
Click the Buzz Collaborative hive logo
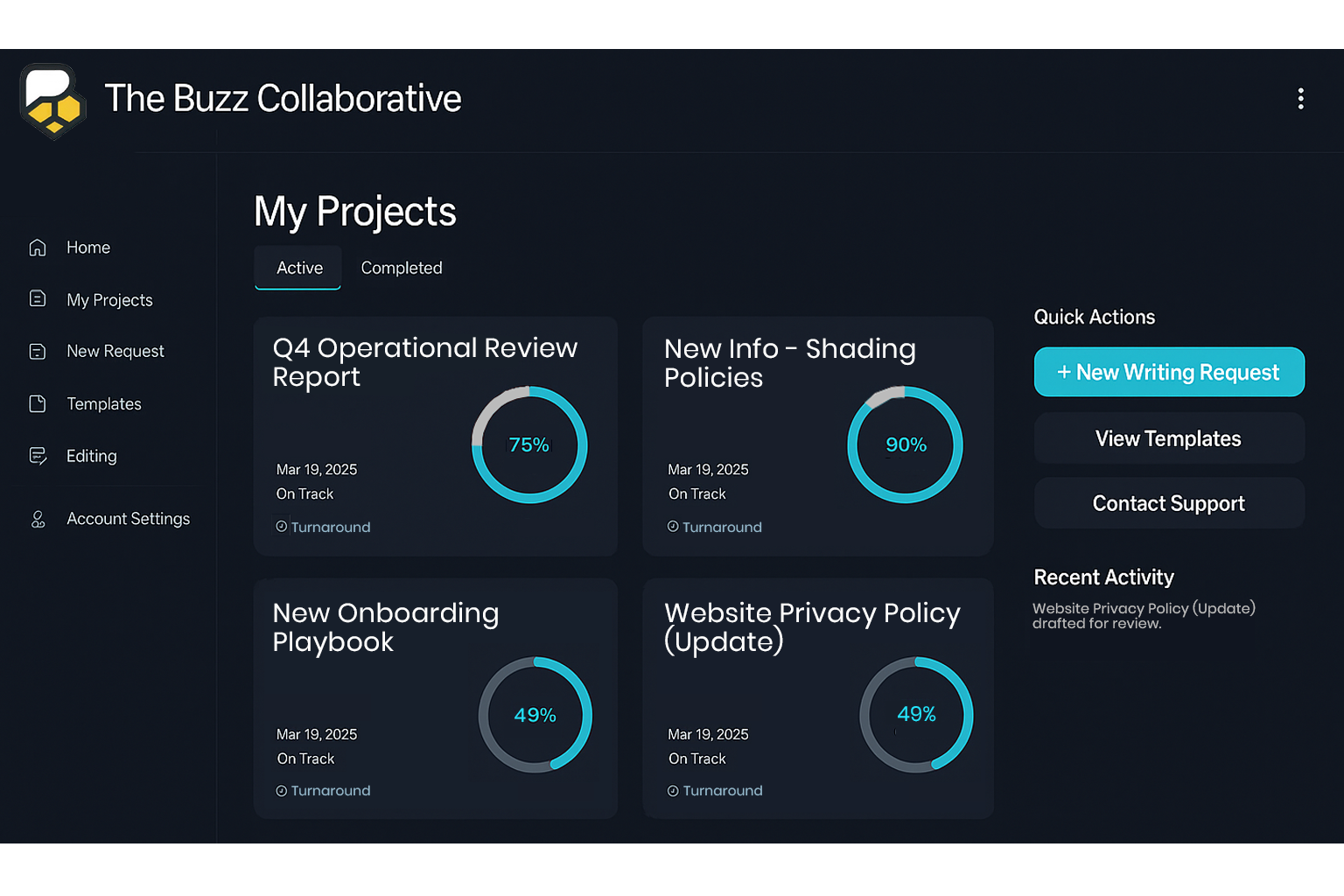click(x=52, y=100)
